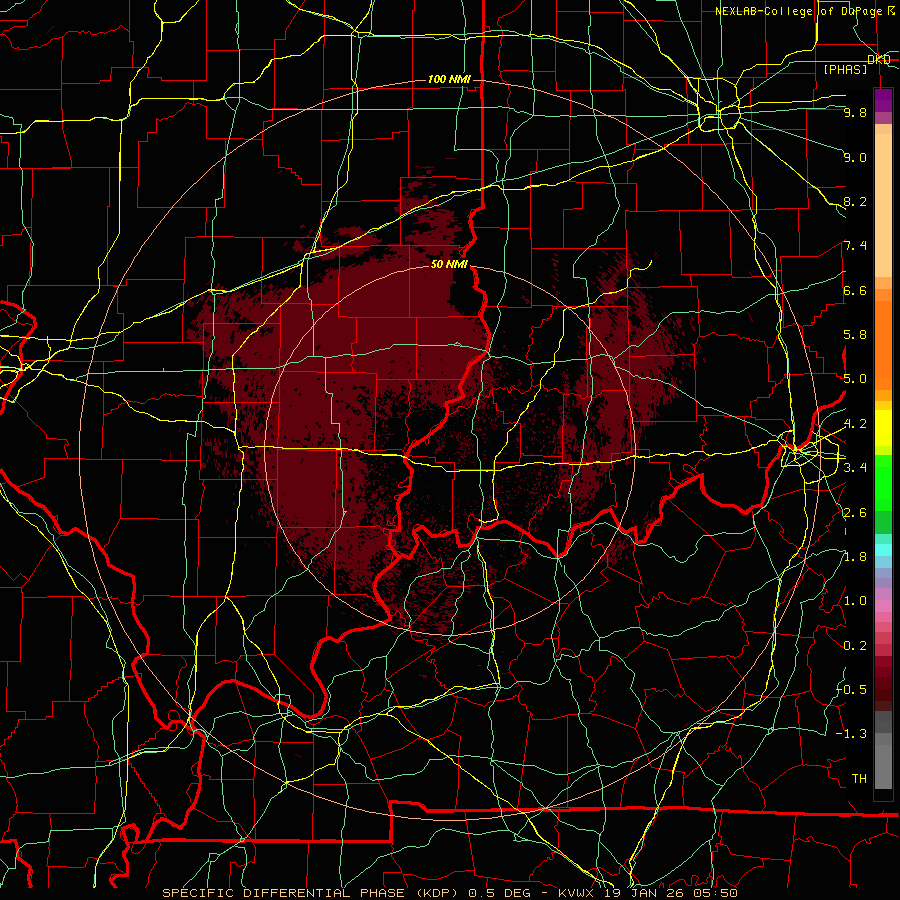Click the 5.0 scale value
This screenshot has height=900, width=900.
855,379
